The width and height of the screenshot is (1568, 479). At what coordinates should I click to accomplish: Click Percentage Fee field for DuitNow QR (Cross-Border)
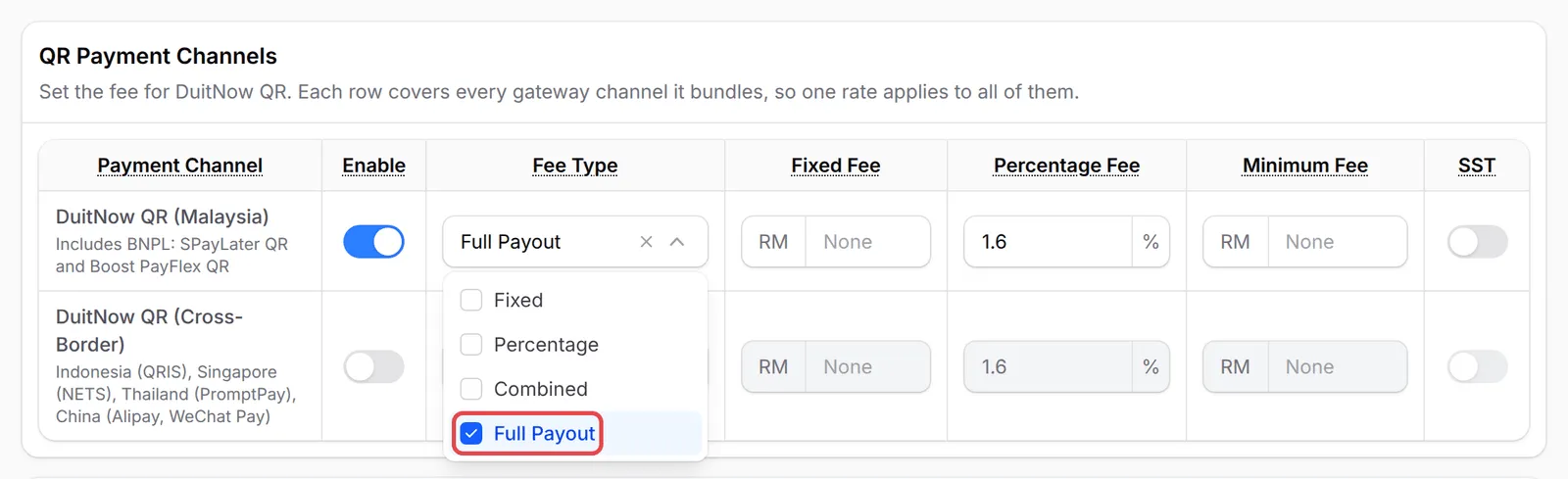(1048, 367)
